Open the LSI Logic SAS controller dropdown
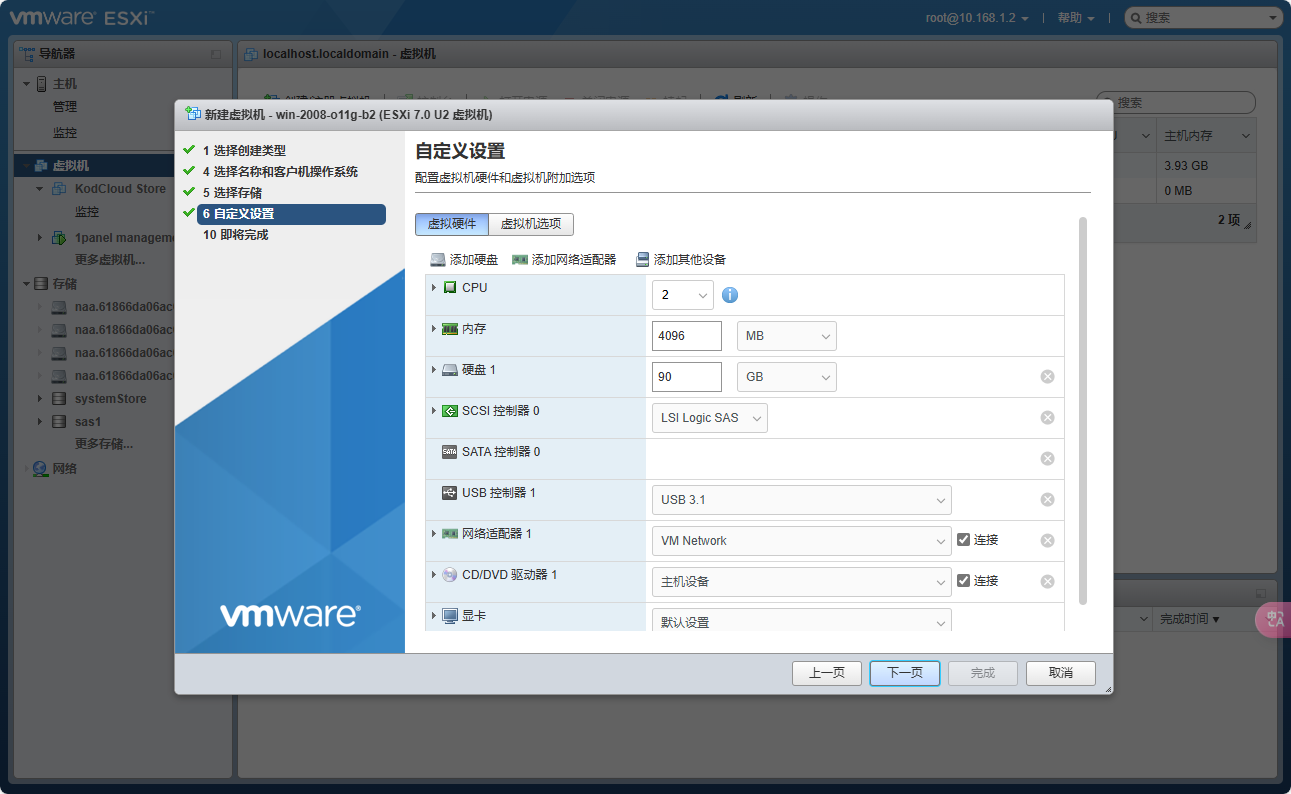 point(710,418)
